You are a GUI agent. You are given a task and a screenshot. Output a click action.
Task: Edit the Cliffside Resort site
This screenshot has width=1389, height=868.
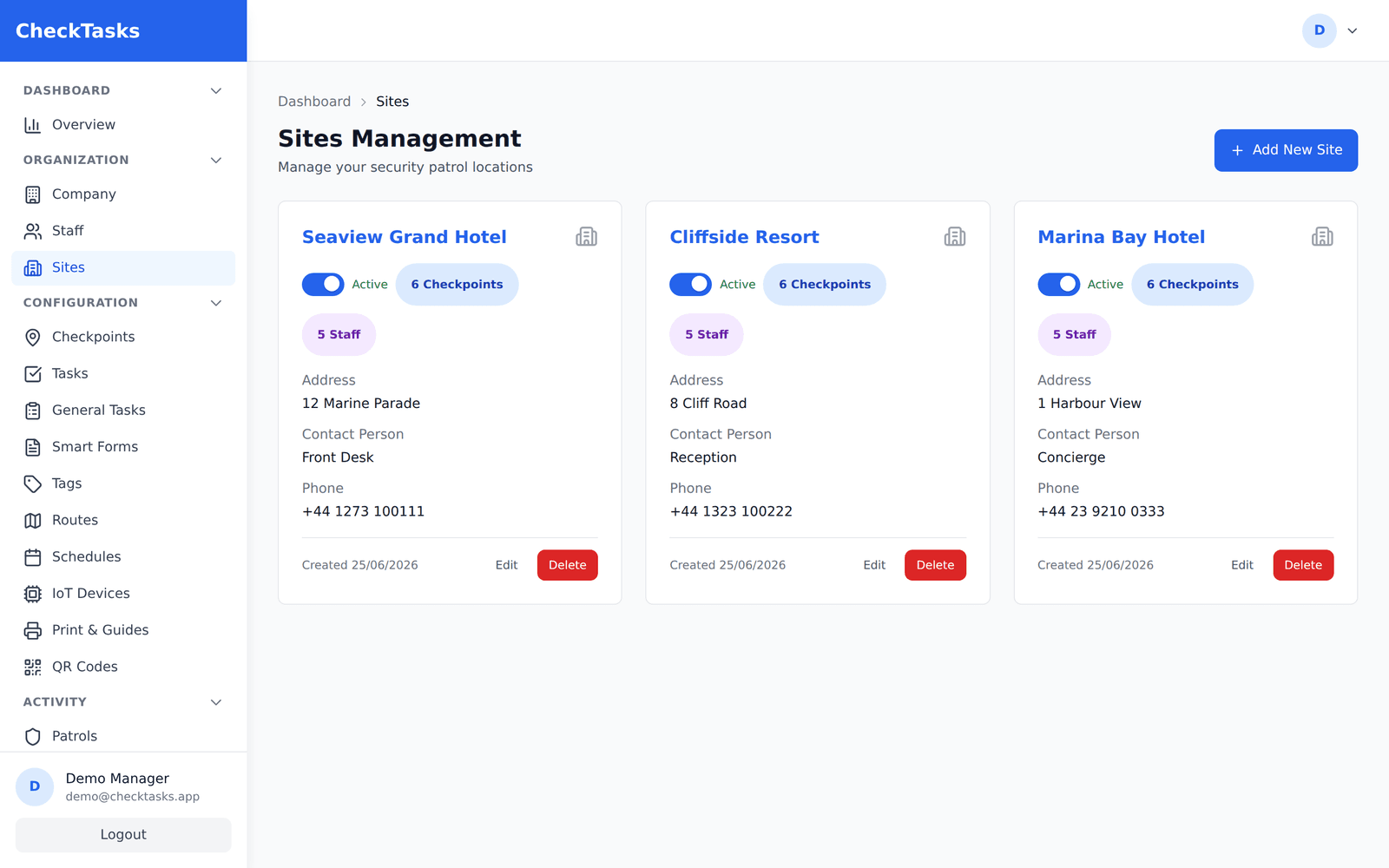pyautogui.click(x=874, y=565)
